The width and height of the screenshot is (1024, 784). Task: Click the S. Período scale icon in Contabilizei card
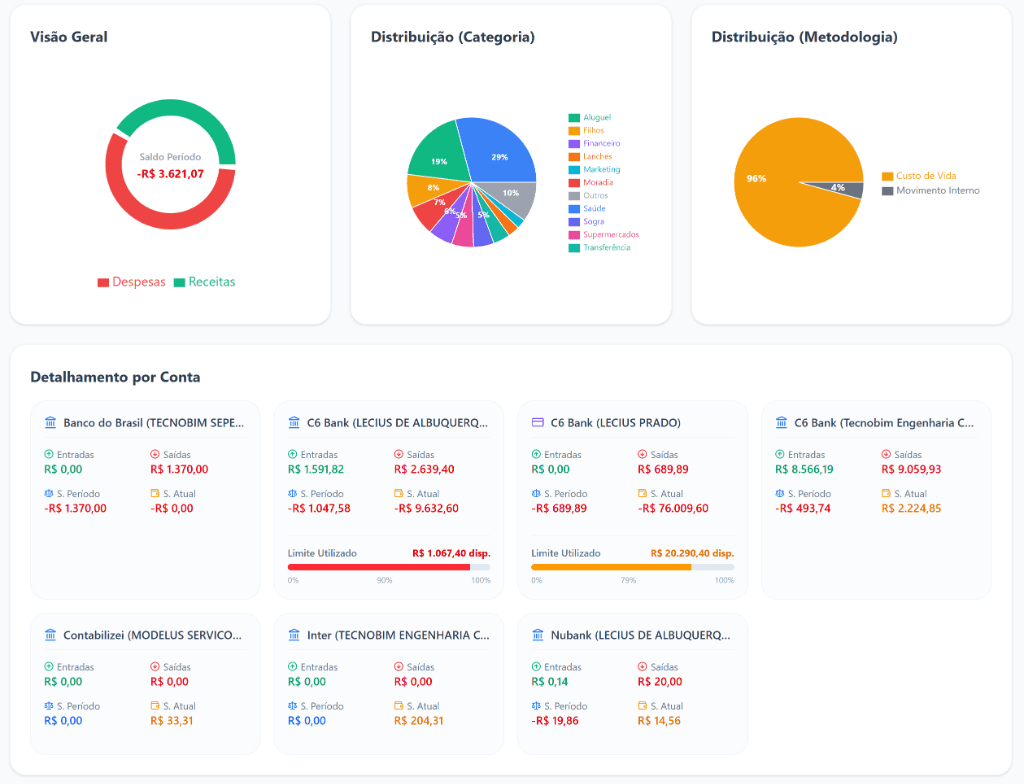pyautogui.click(x=50, y=706)
